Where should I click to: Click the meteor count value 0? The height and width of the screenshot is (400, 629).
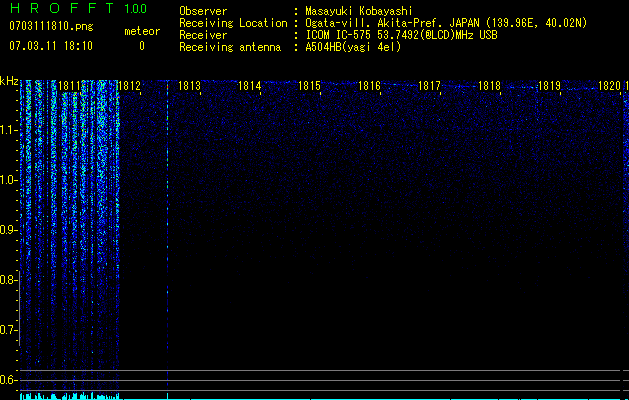[x=142, y=46]
